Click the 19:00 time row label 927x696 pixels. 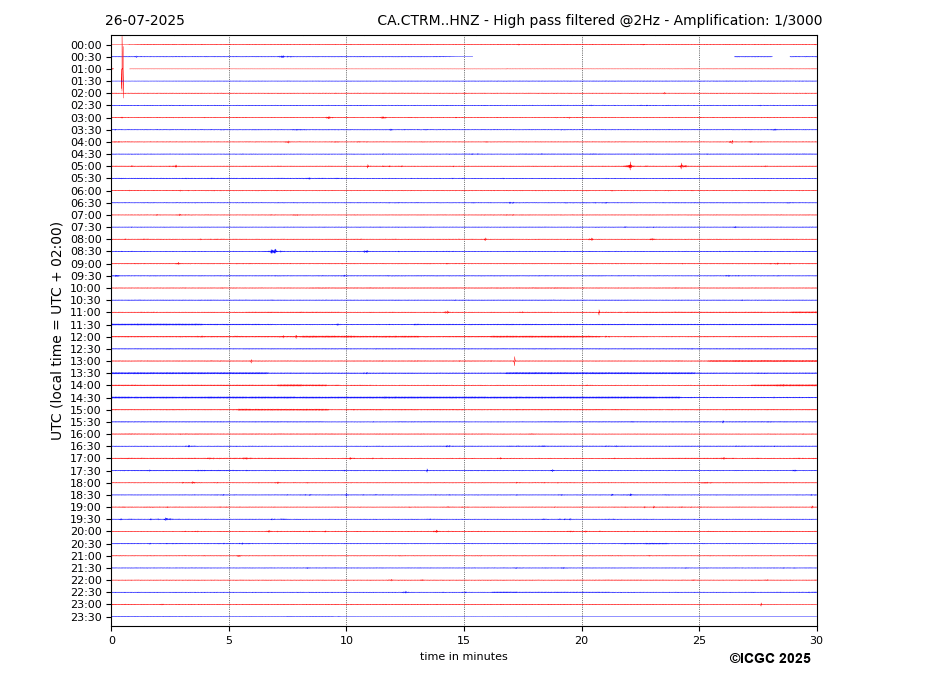pyautogui.click(x=86, y=507)
